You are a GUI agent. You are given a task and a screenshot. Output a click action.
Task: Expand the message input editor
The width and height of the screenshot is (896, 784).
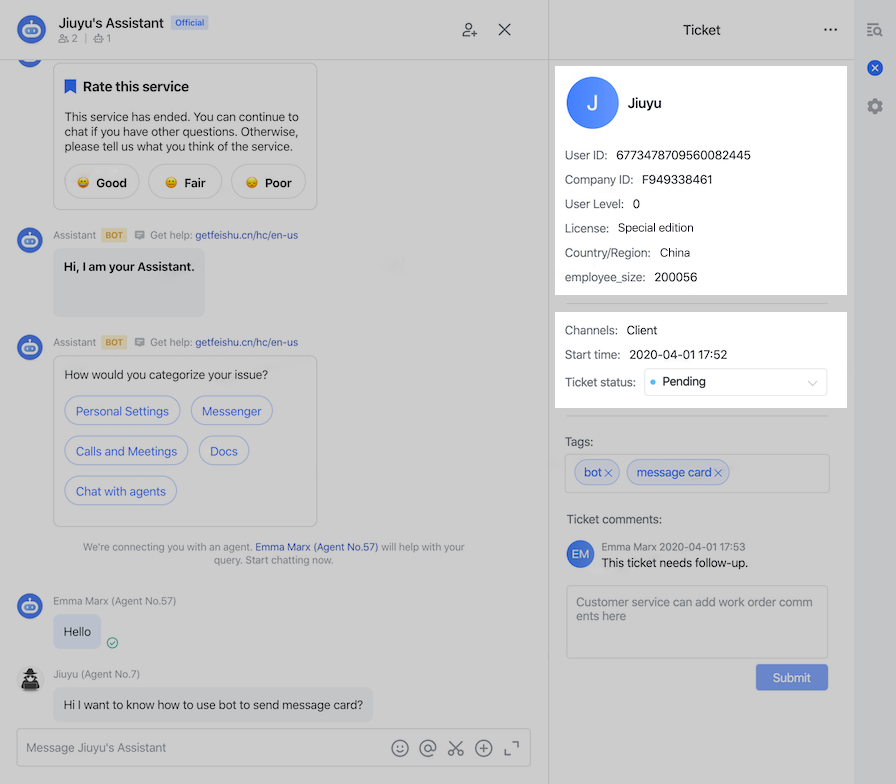[512, 748]
